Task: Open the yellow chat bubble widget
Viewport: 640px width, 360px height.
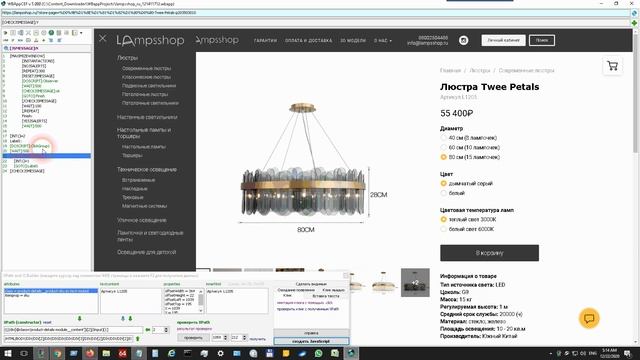Action: (x=589, y=318)
